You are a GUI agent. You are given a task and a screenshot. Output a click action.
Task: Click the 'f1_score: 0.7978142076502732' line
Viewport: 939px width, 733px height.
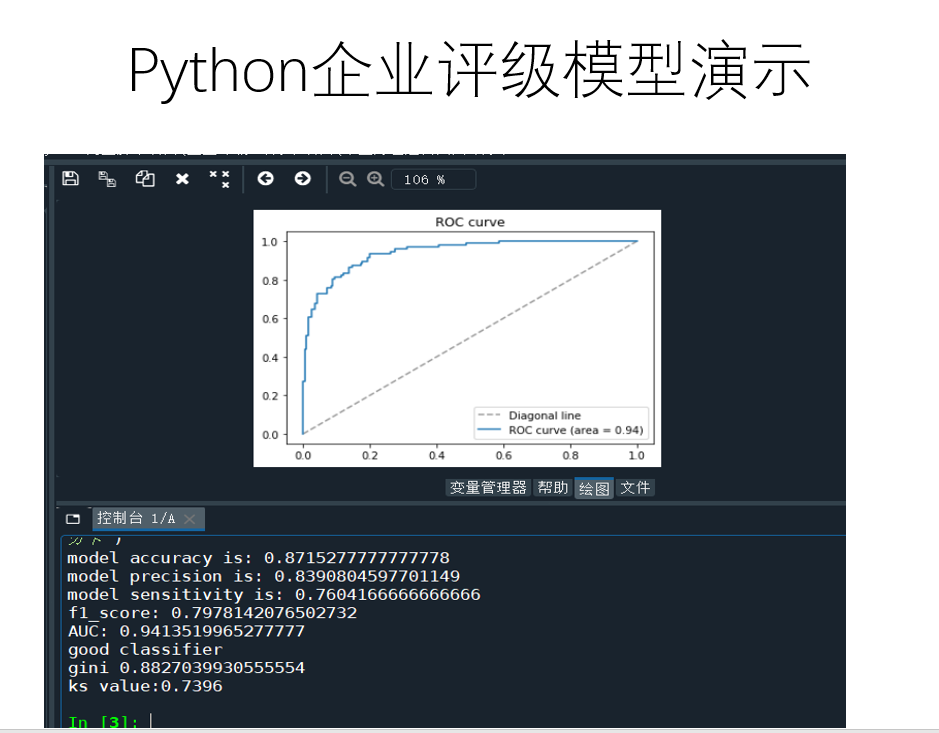click(213, 613)
